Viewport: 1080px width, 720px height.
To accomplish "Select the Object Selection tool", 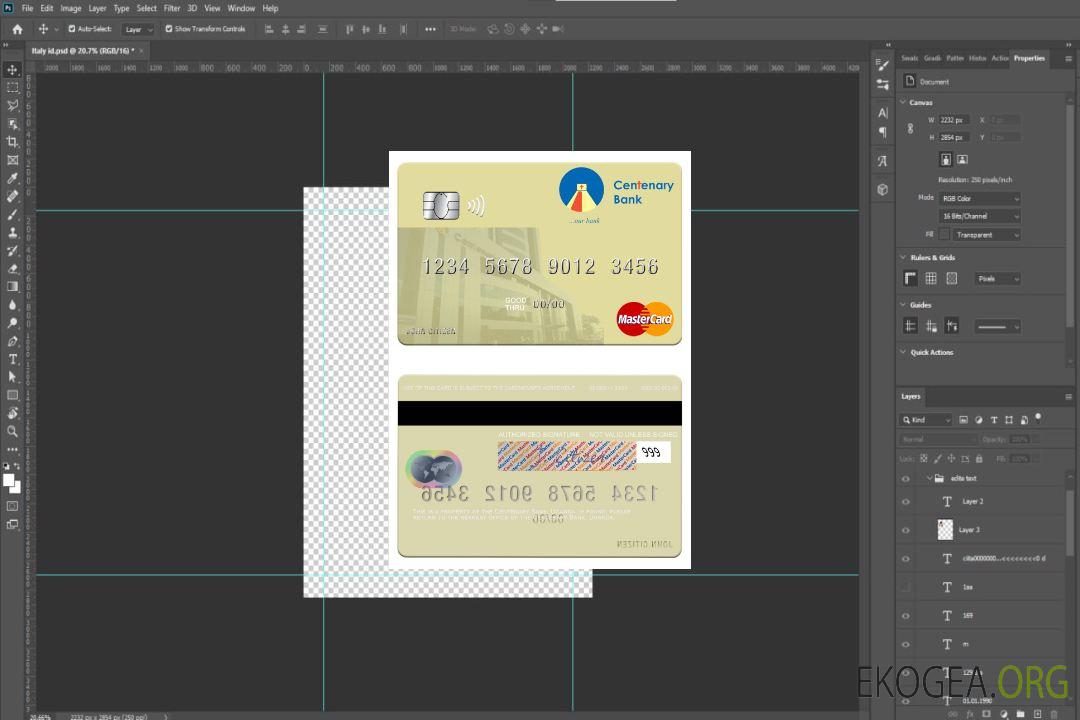I will pyautogui.click(x=12, y=124).
